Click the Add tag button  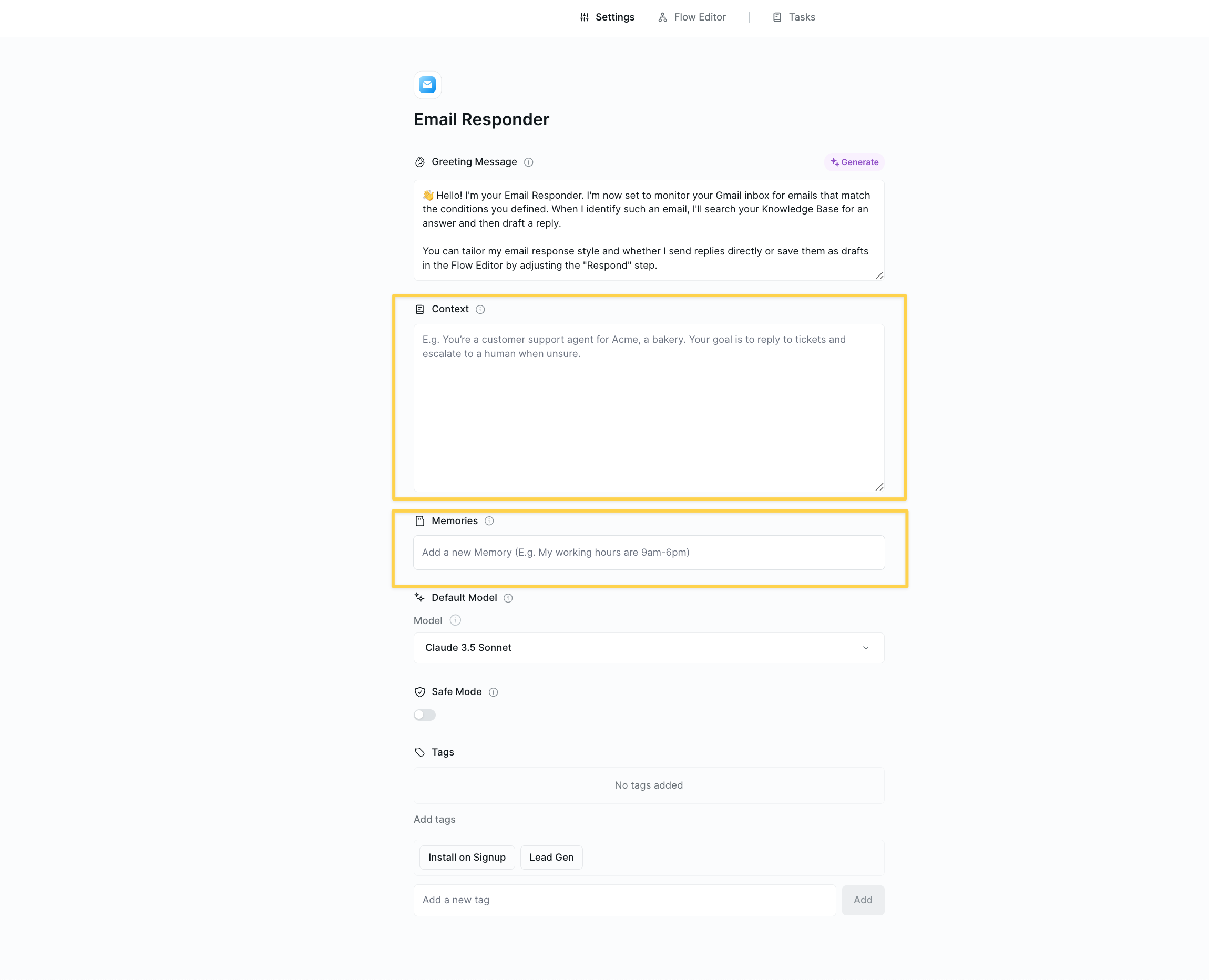(863, 900)
